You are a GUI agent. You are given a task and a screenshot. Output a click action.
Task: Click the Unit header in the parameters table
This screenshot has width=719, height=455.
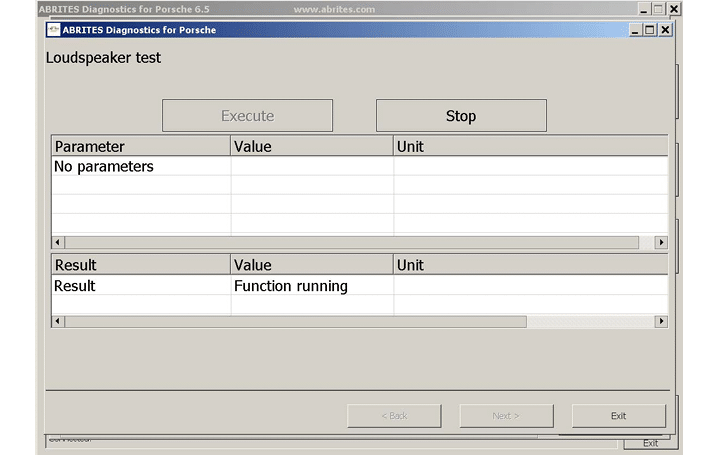(530, 147)
